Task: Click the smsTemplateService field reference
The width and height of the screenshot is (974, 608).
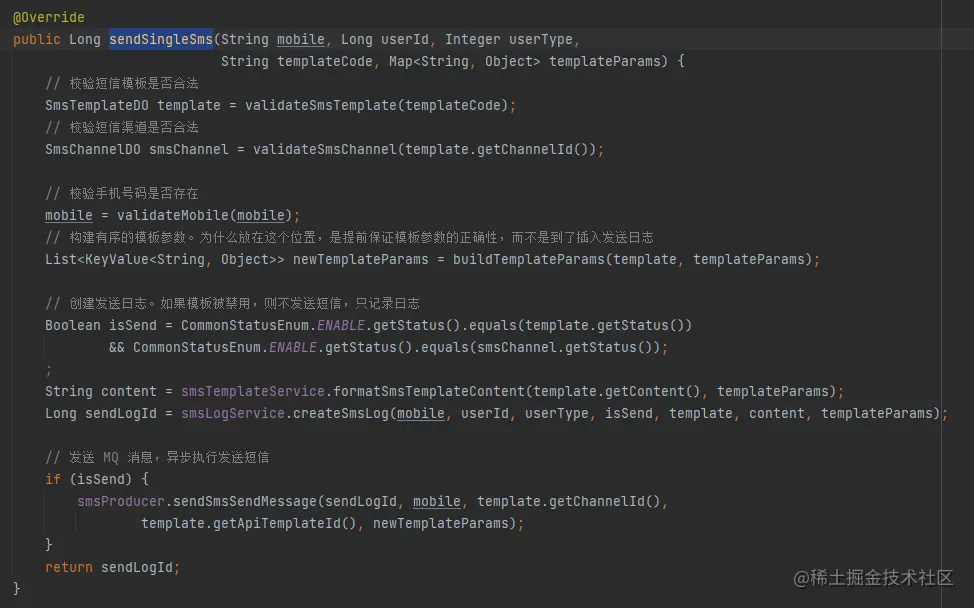Action: 252,391
